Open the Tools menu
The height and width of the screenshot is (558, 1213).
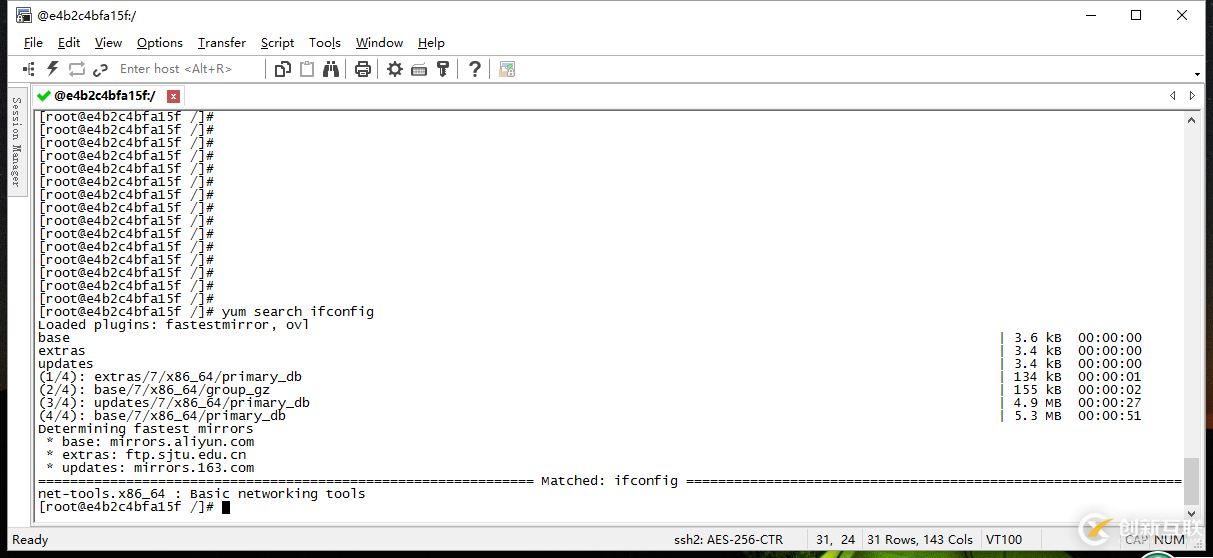pos(325,43)
